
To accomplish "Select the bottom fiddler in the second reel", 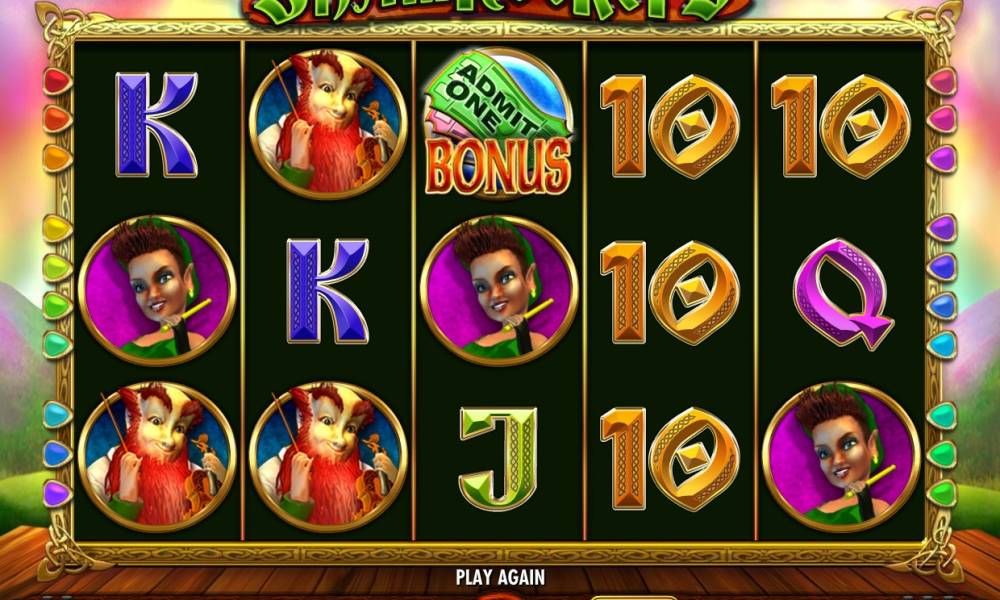I will (328, 457).
